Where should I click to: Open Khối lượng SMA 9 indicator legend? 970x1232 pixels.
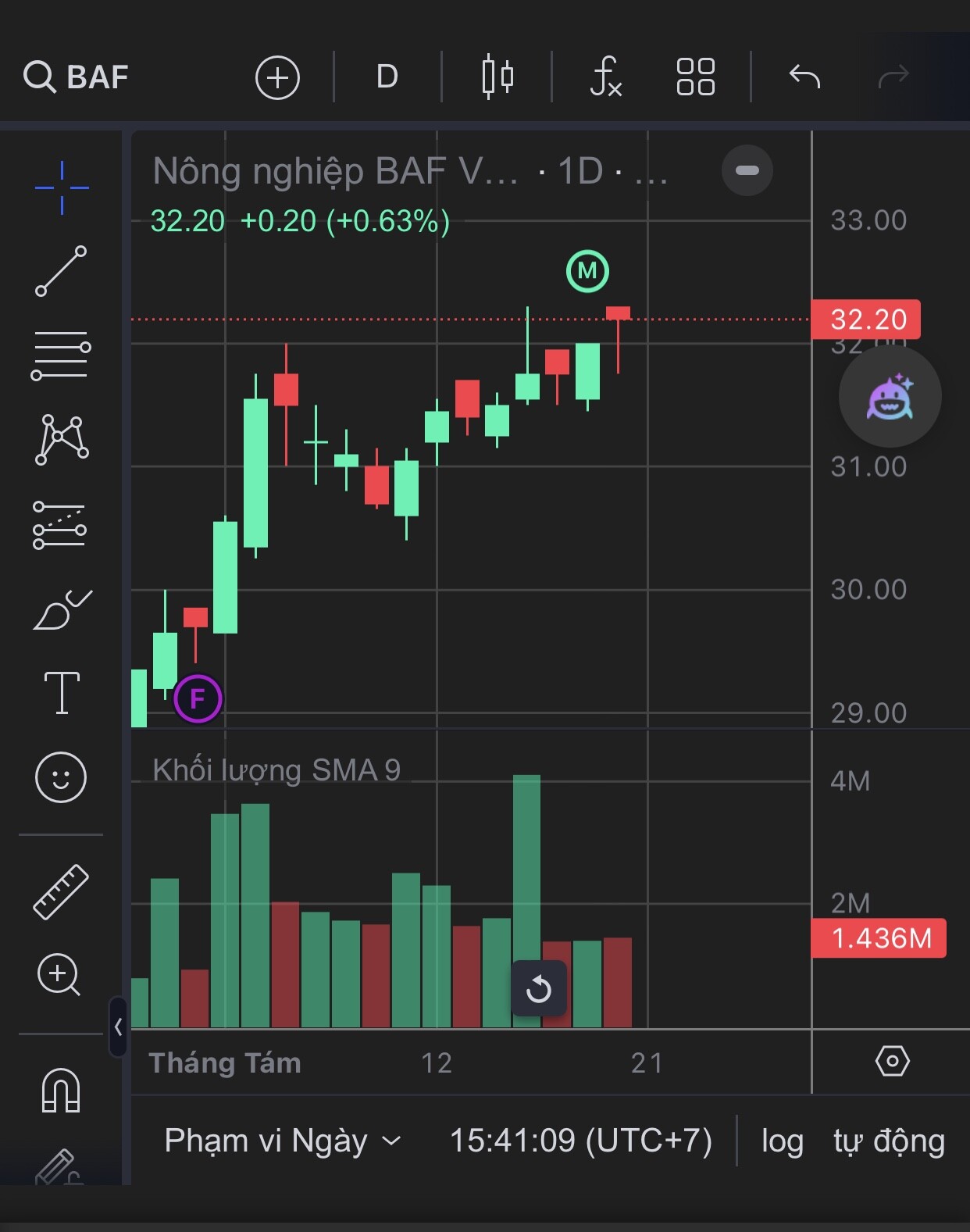point(276,770)
